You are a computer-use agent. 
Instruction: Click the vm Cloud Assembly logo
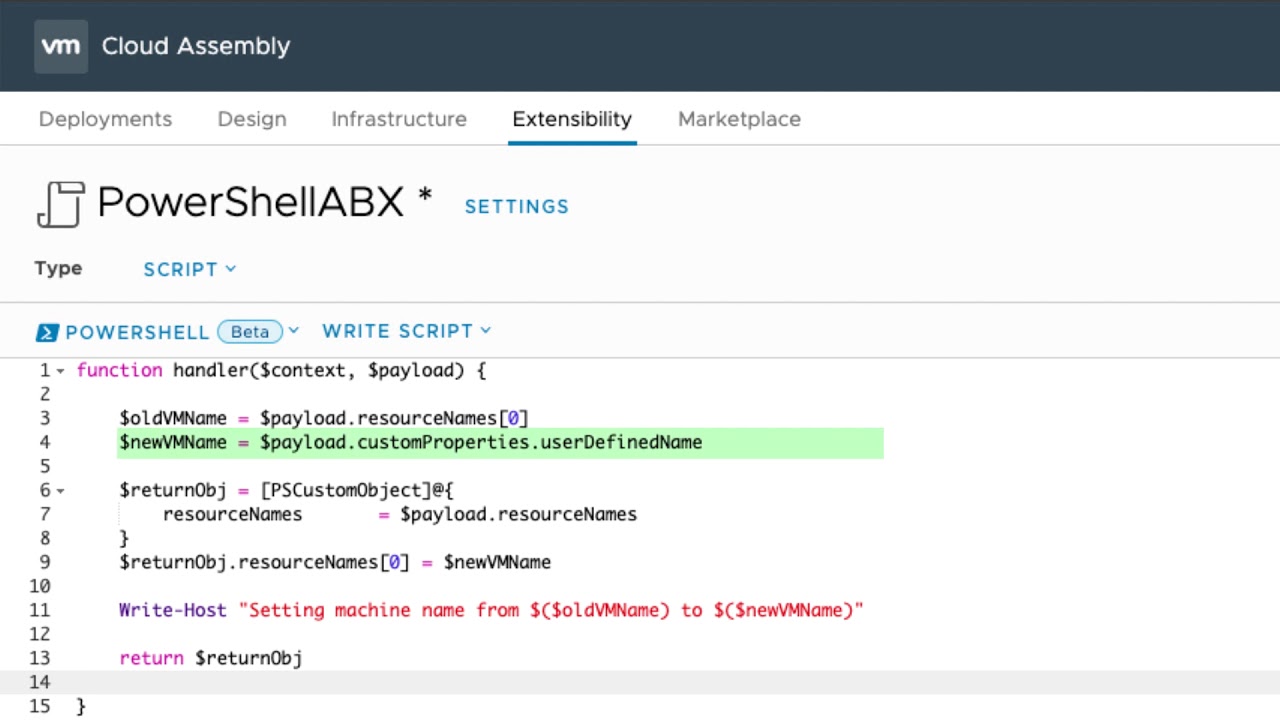click(60, 45)
